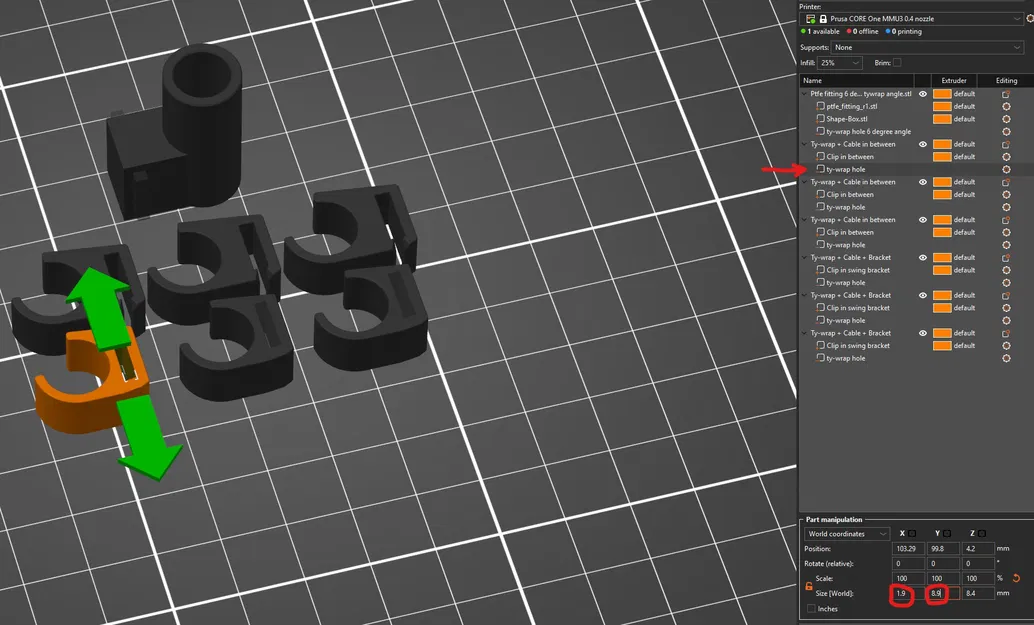Collapse first Ty-wrap + Cable in between node
This screenshot has height=625, width=1034.
[805, 144]
